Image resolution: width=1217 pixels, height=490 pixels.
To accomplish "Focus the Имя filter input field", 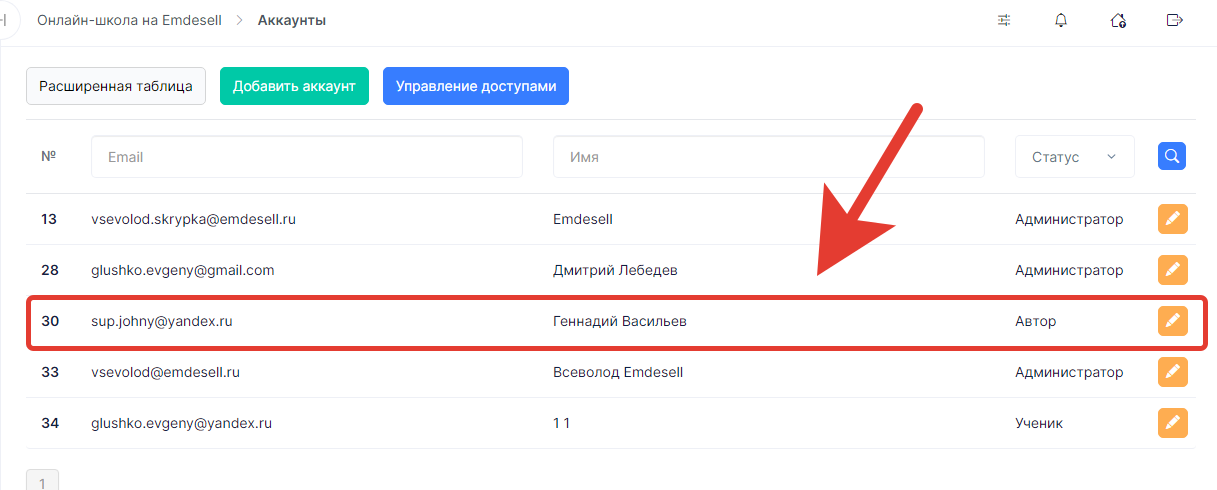I will (x=768, y=157).
